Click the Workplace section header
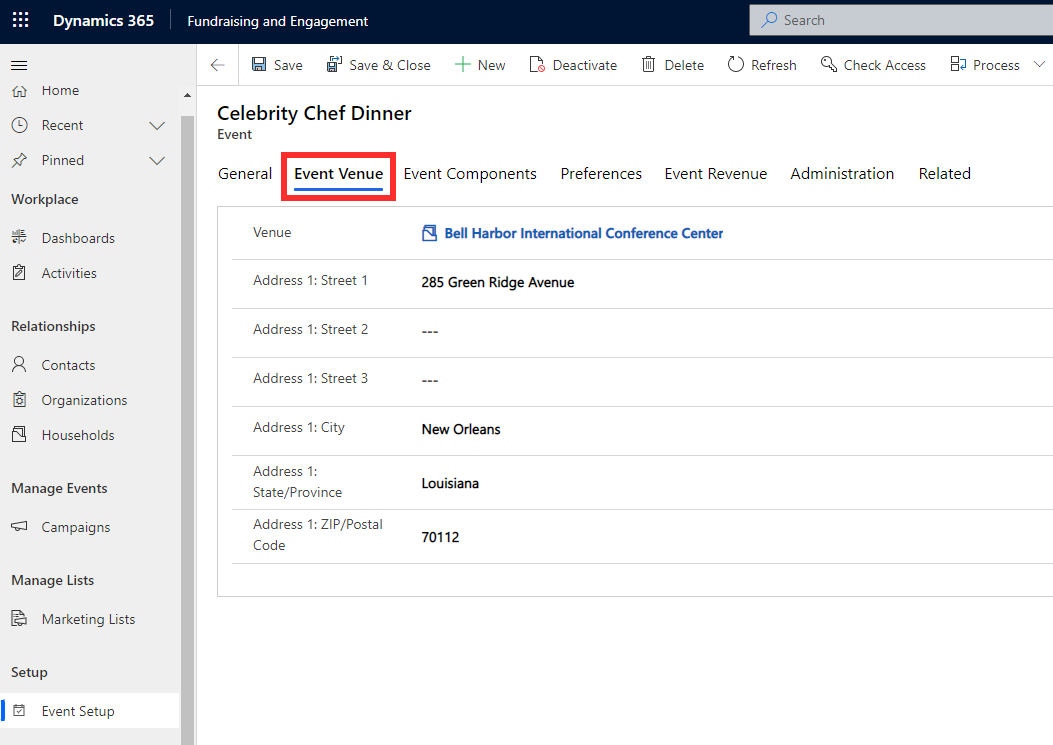This screenshot has width=1053, height=745. point(45,199)
